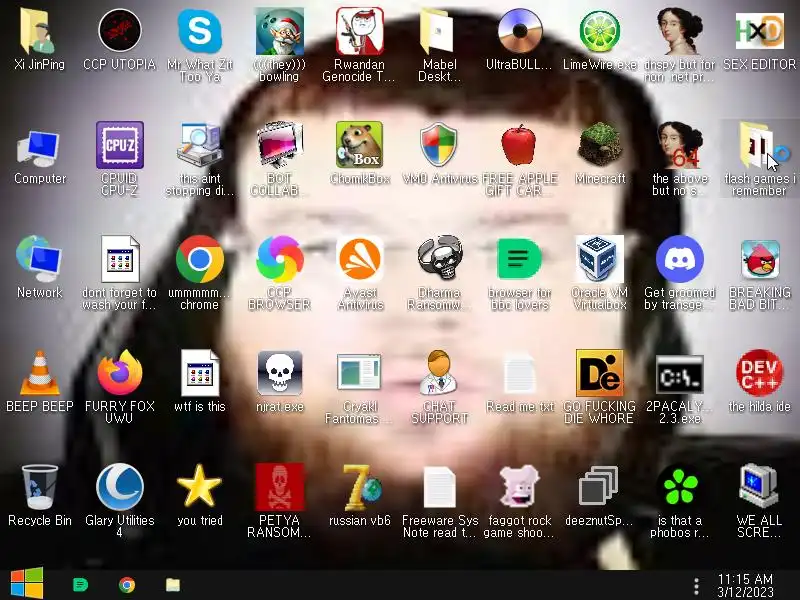Image resolution: width=800 pixels, height=600 pixels.
Task: Click the Dharma Ransomw... skull icon
Action: pyautogui.click(x=439, y=258)
